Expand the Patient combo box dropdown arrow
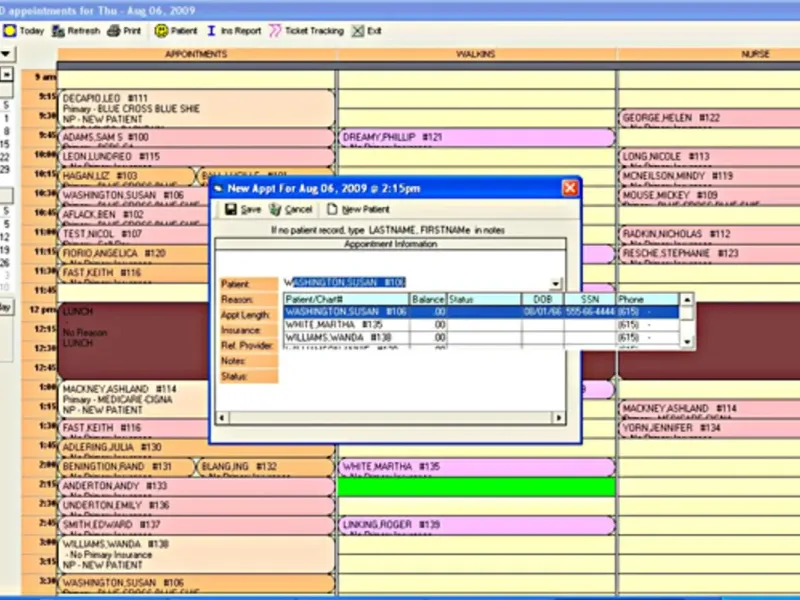 [x=555, y=283]
